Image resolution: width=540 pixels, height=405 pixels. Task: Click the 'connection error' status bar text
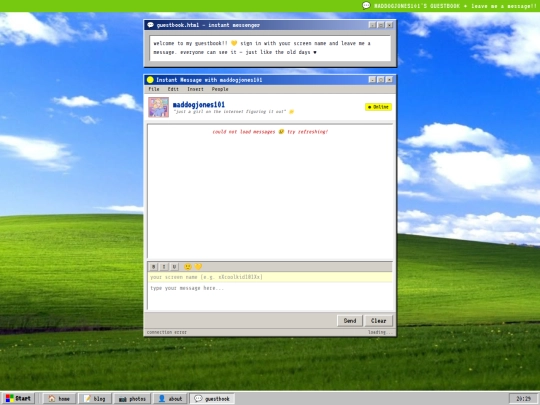(167, 332)
